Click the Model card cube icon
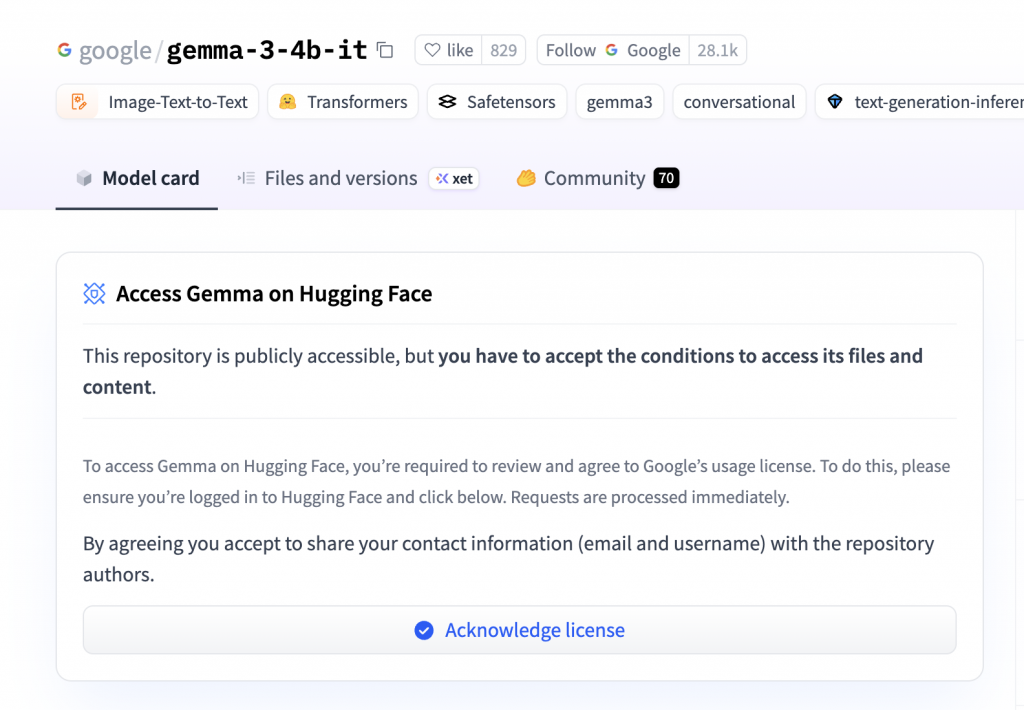The height and width of the screenshot is (710, 1024). point(84,178)
